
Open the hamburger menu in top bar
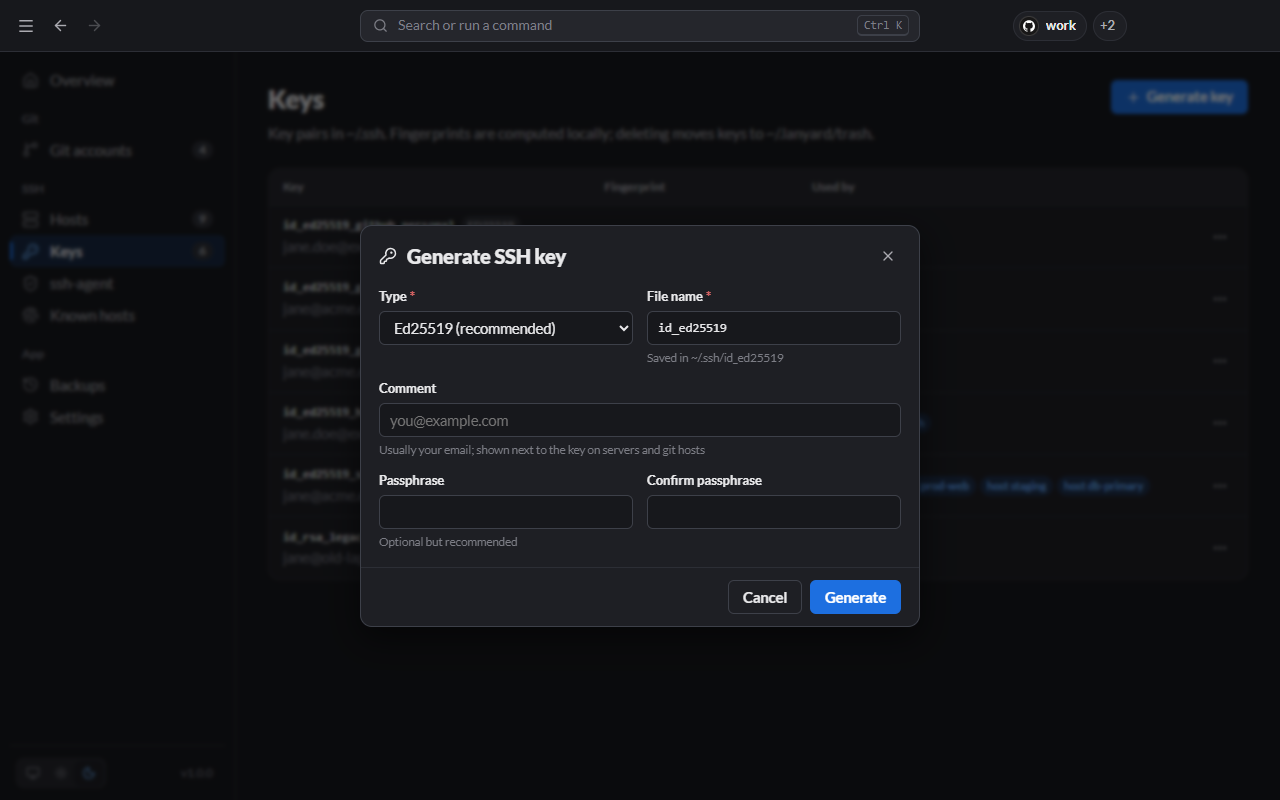pyautogui.click(x=26, y=26)
